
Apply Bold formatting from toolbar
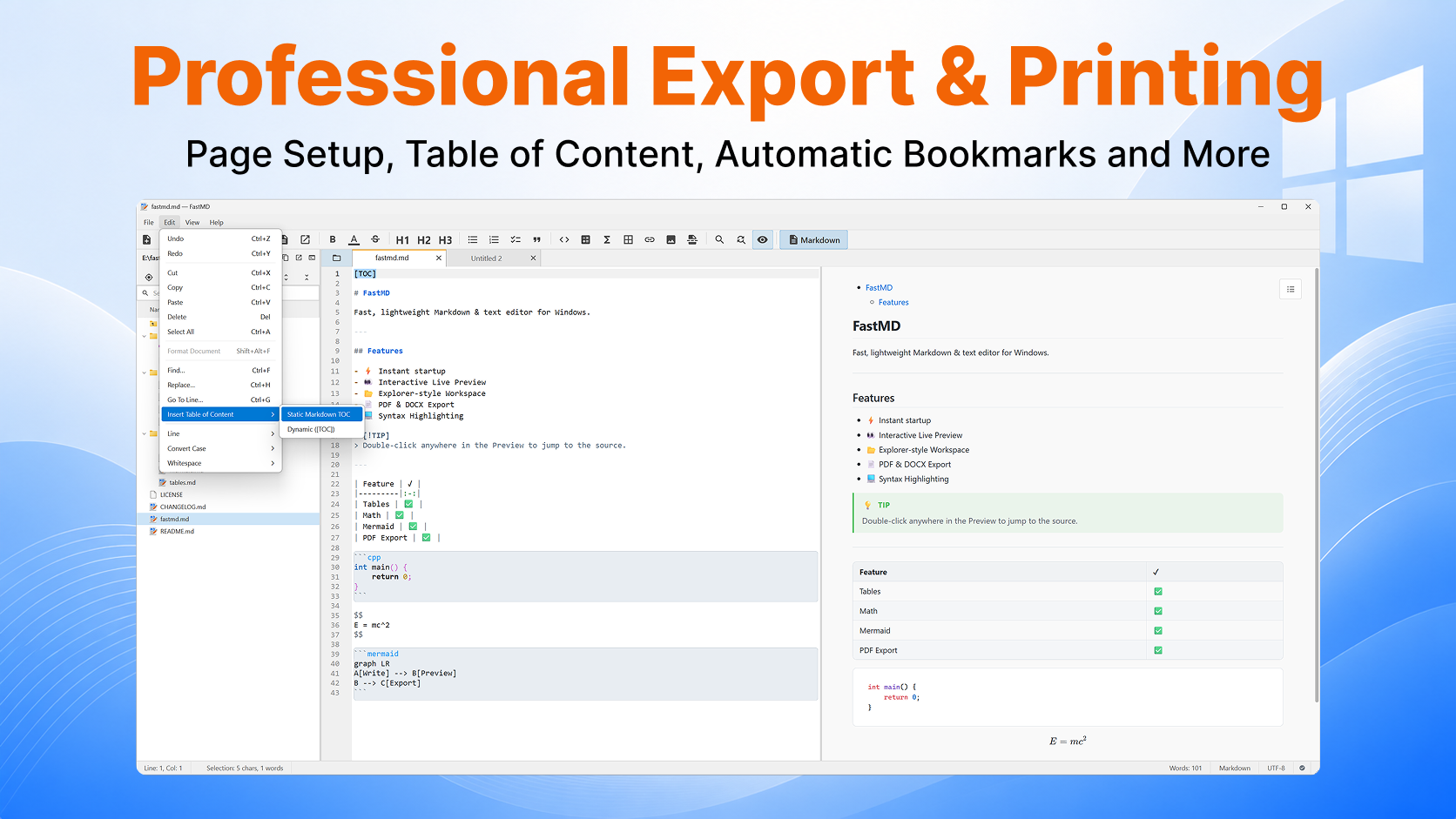[x=333, y=239]
